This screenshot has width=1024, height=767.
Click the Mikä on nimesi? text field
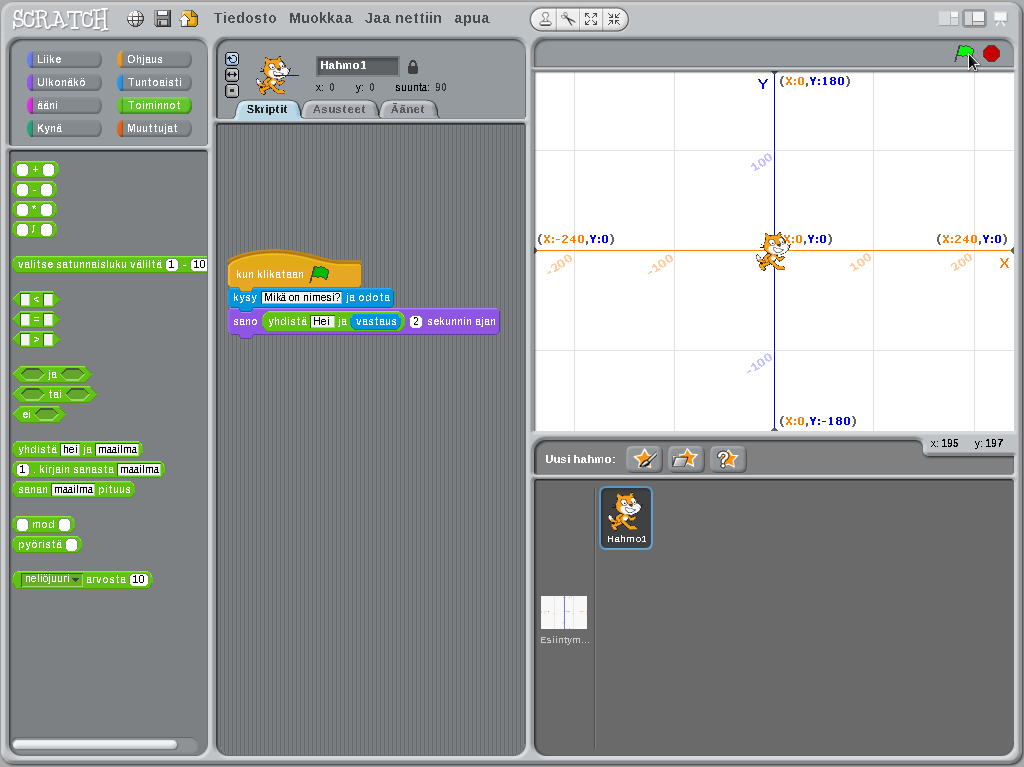[x=302, y=297]
